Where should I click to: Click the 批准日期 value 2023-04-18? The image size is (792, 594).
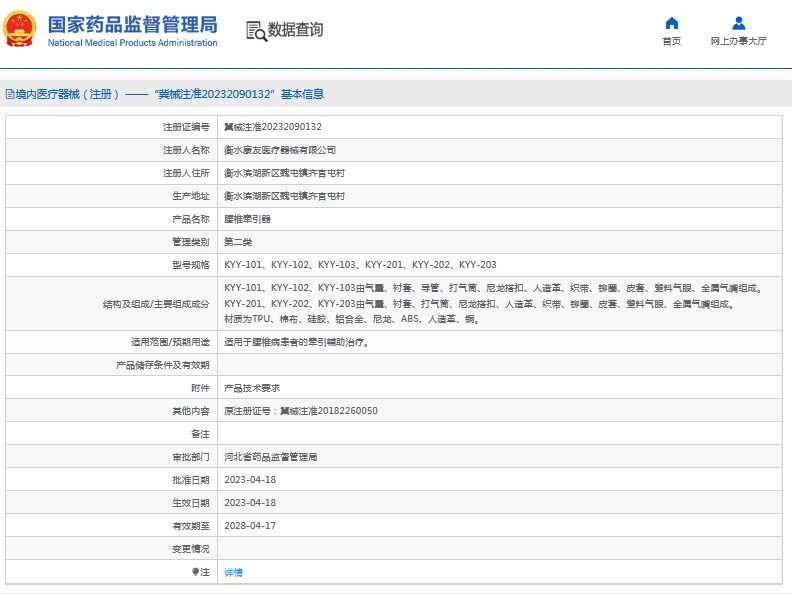click(x=250, y=480)
